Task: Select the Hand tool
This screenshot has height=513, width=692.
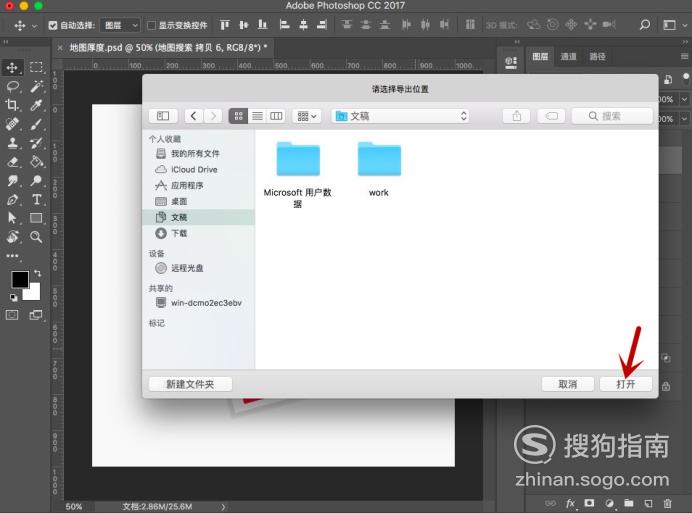Action: pyautogui.click(x=12, y=237)
